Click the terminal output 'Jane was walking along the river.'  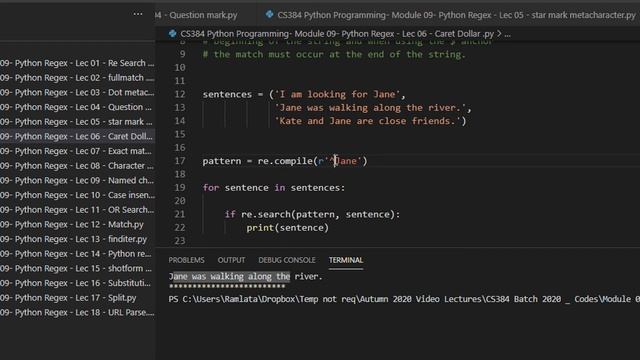245,277
